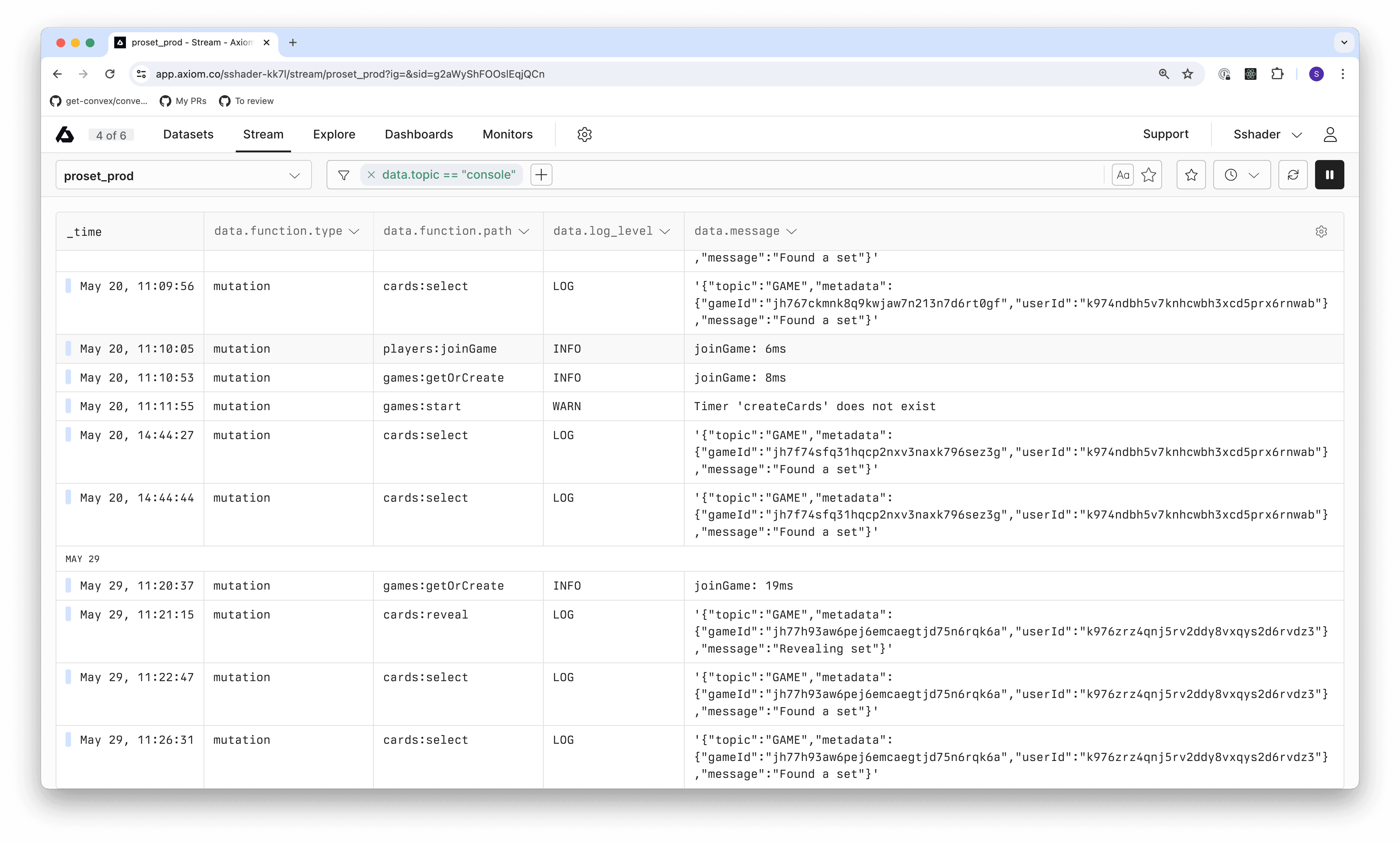Open the user profile icon
Image resolution: width=1400 pixels, height=843 pixels.
1330,135
